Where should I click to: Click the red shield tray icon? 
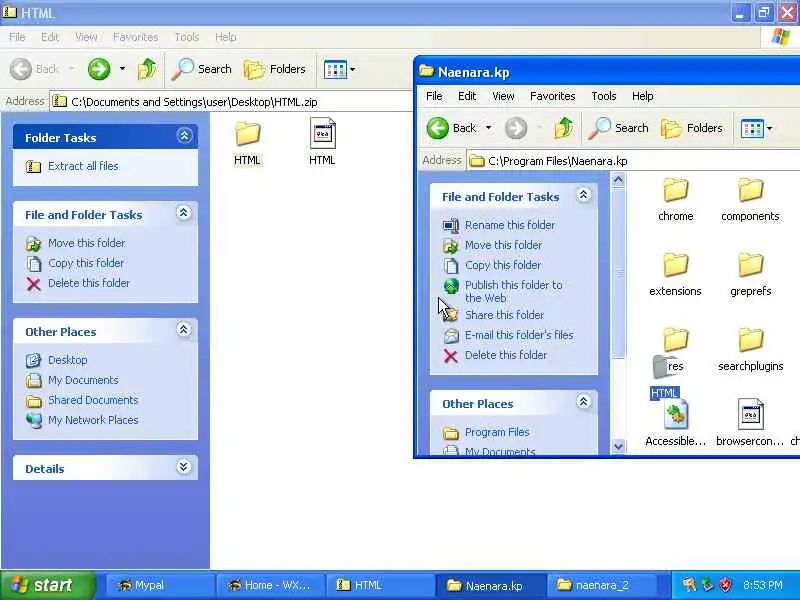tap(725, 585)
